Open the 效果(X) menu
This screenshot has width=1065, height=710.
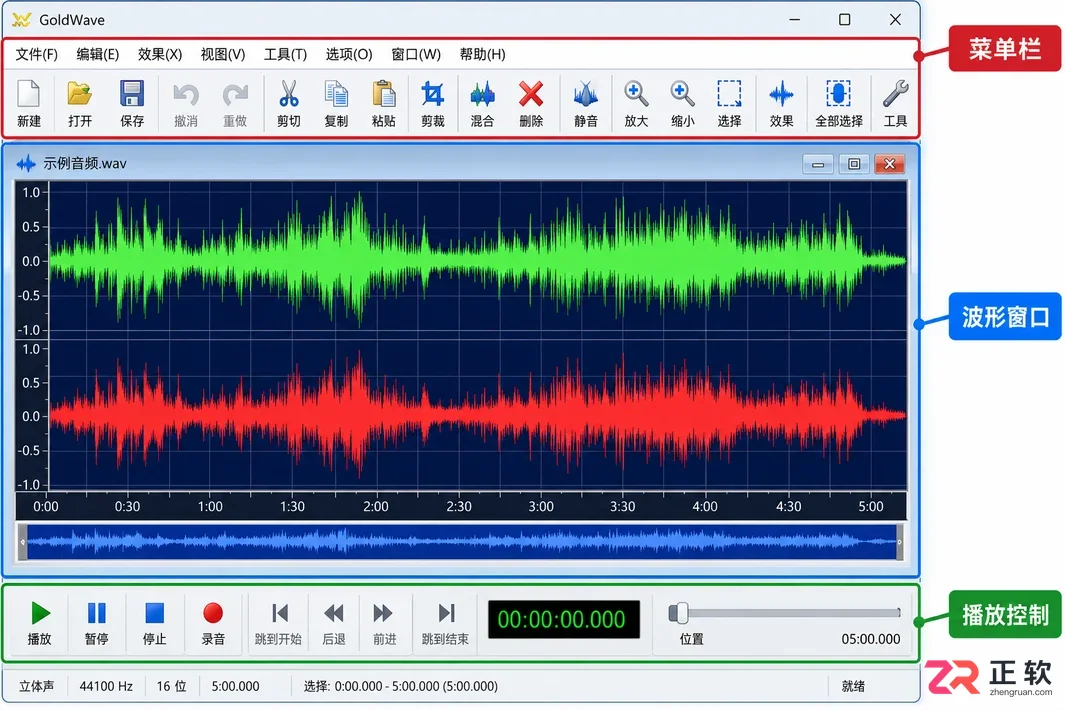160,54
